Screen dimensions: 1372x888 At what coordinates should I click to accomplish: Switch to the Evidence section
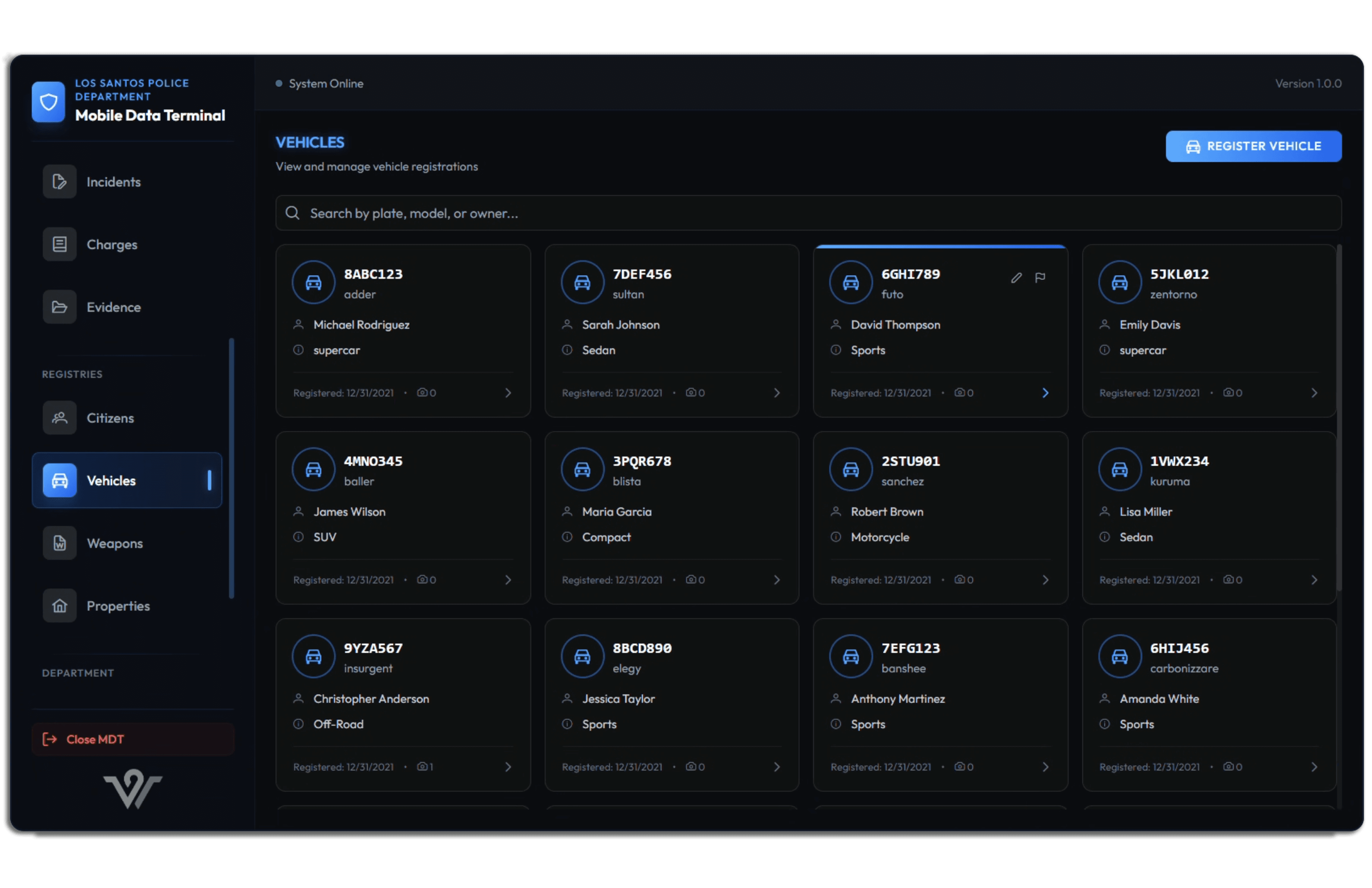click(127, 307)
